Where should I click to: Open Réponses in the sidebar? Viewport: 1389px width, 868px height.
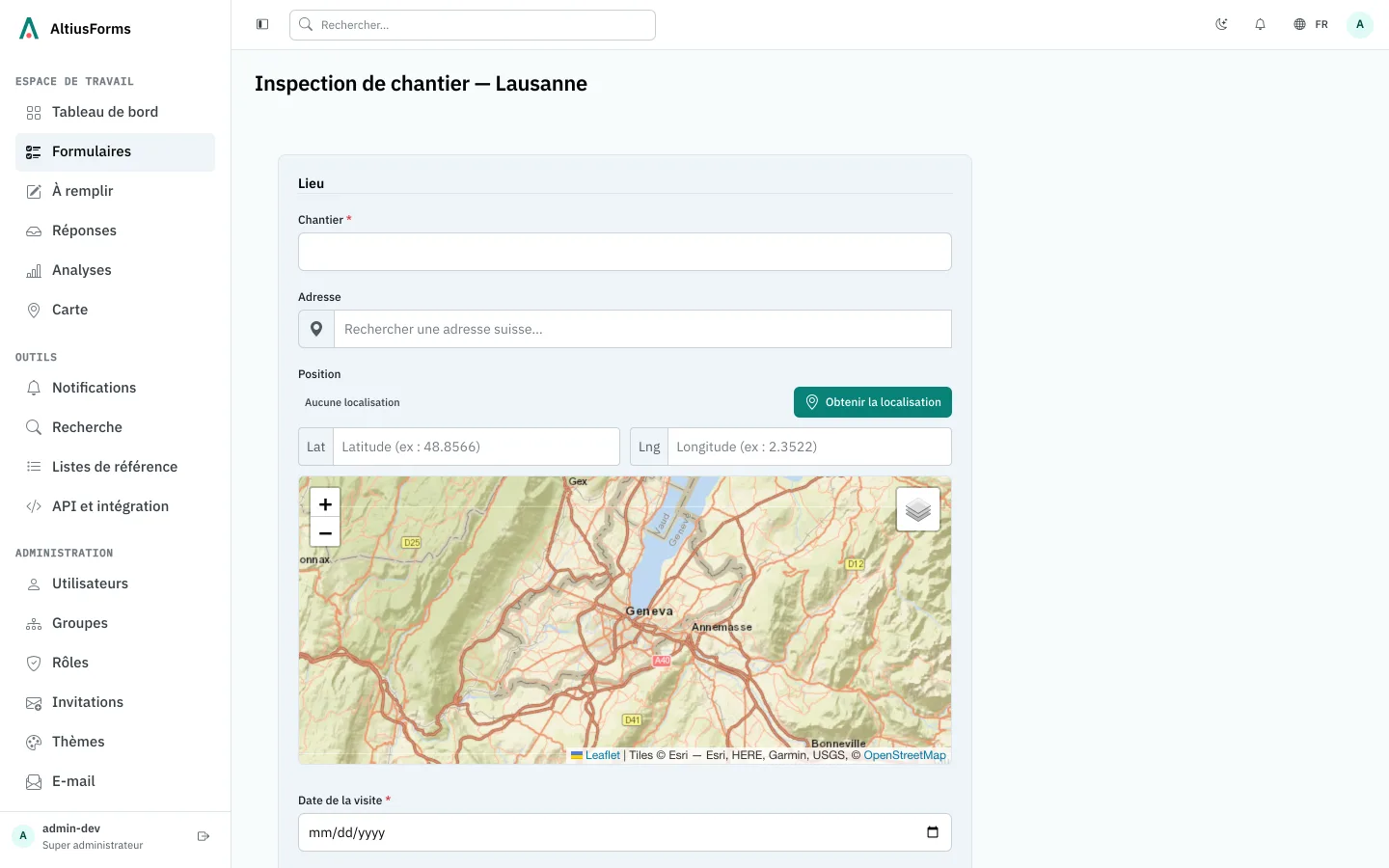[x=115, y=231]
